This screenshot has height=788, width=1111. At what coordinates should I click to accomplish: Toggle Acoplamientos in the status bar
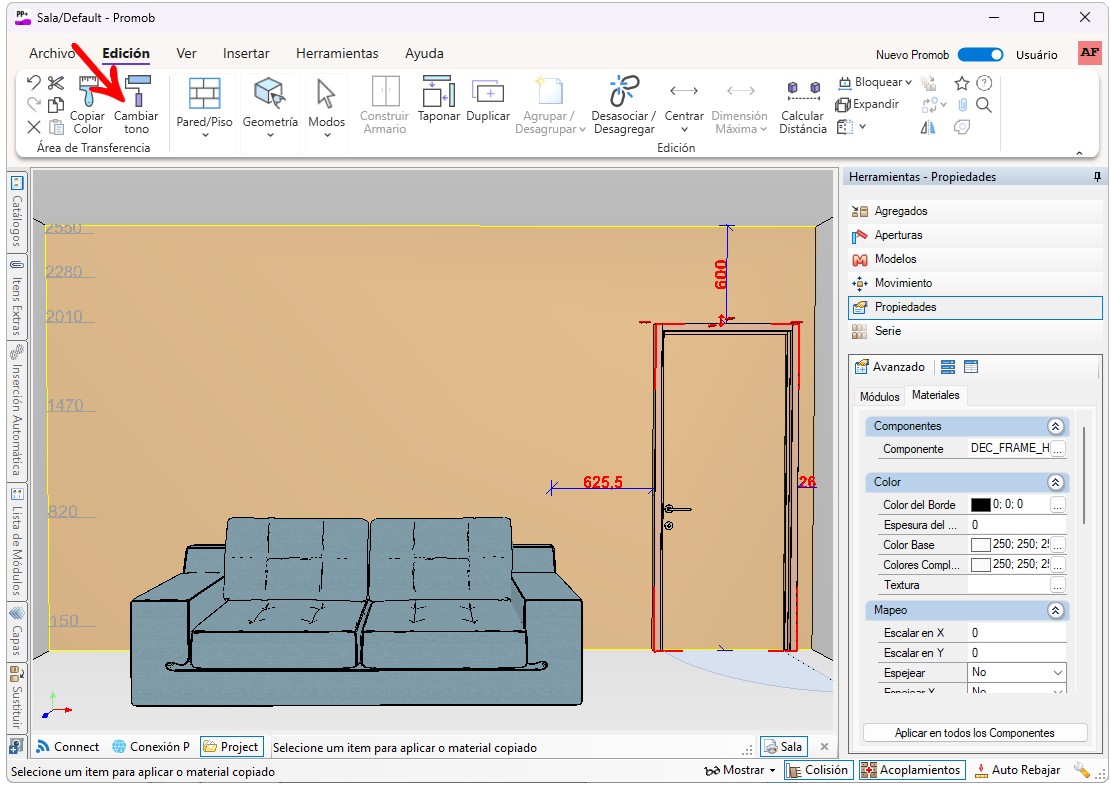tap(911, 770)
